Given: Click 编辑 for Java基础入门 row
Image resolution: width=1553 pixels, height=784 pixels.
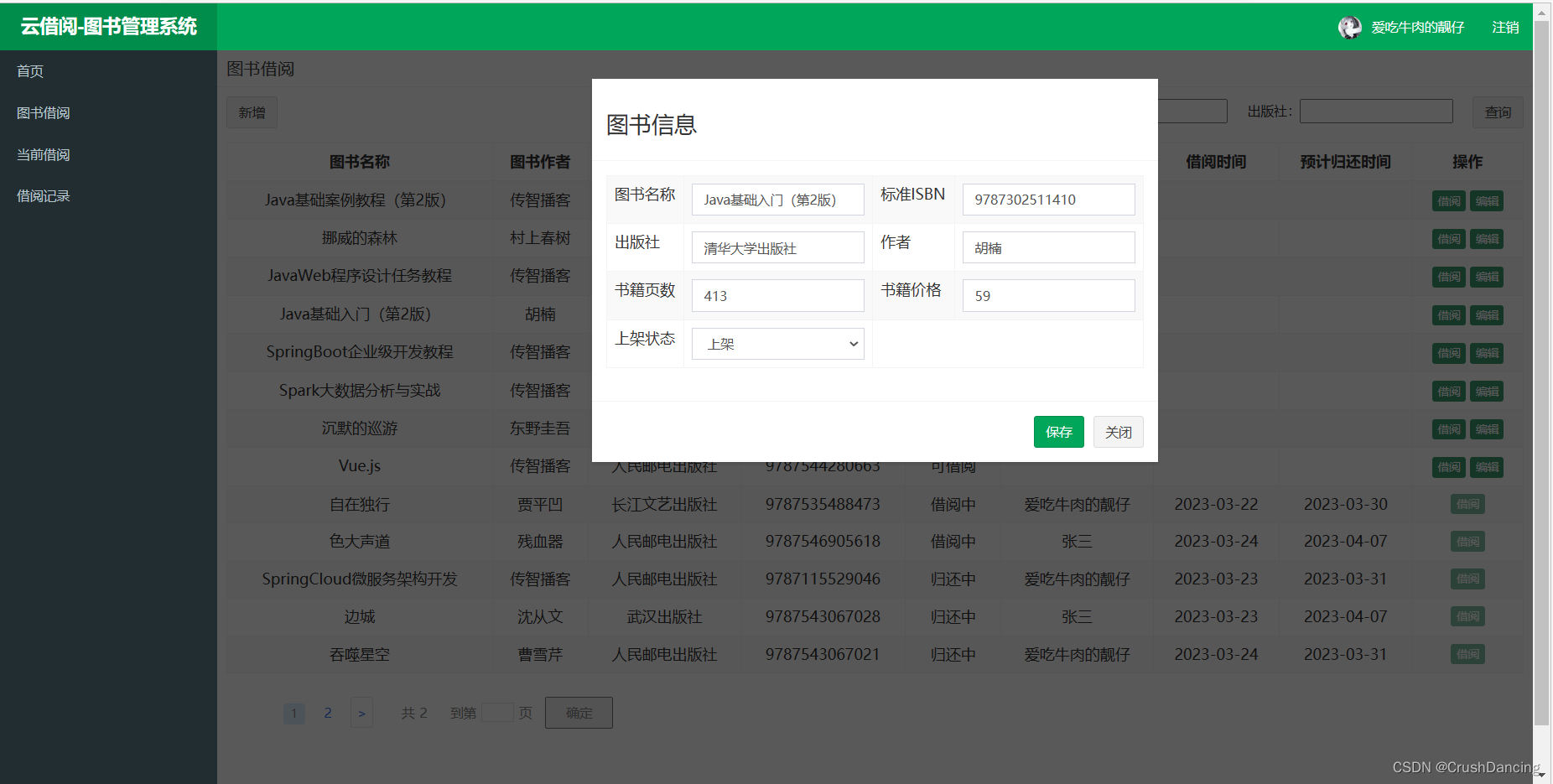Looking at the screenshot, I should click(1487, 315).
